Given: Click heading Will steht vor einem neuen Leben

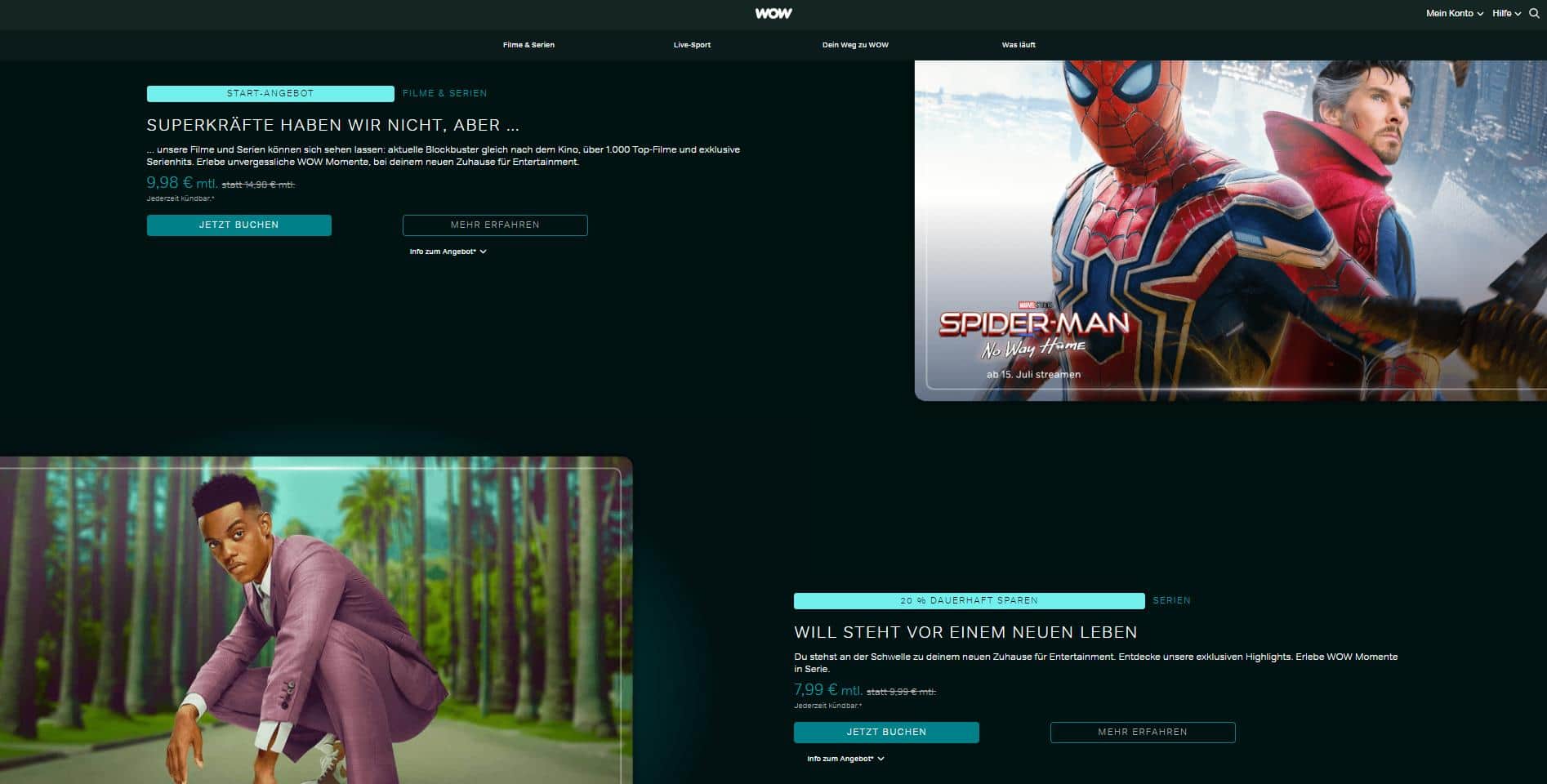Looking at the screenshot, I should pos(965,633).
